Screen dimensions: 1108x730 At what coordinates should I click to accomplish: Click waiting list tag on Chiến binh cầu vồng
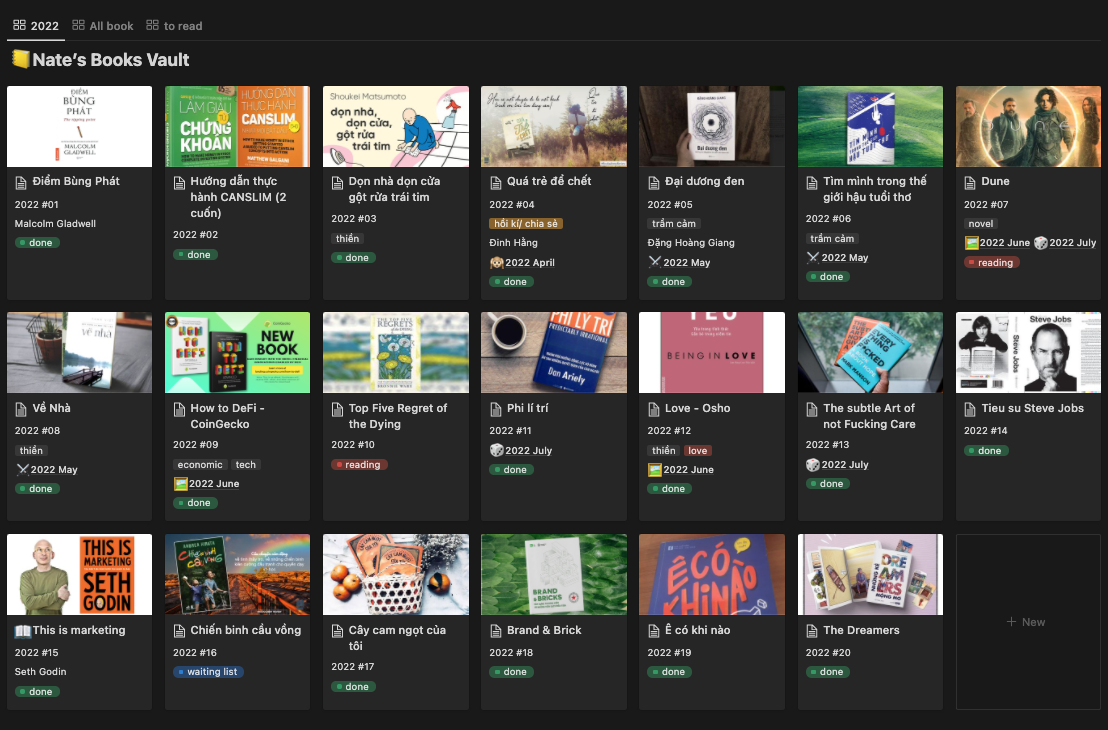click(x=208, y=672)
